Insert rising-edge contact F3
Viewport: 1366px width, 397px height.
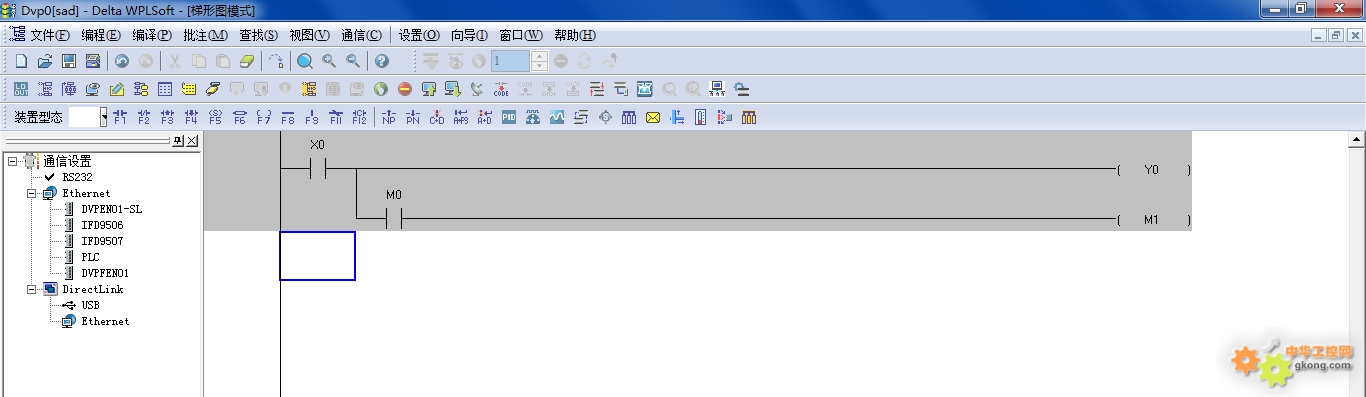point(168,117)
